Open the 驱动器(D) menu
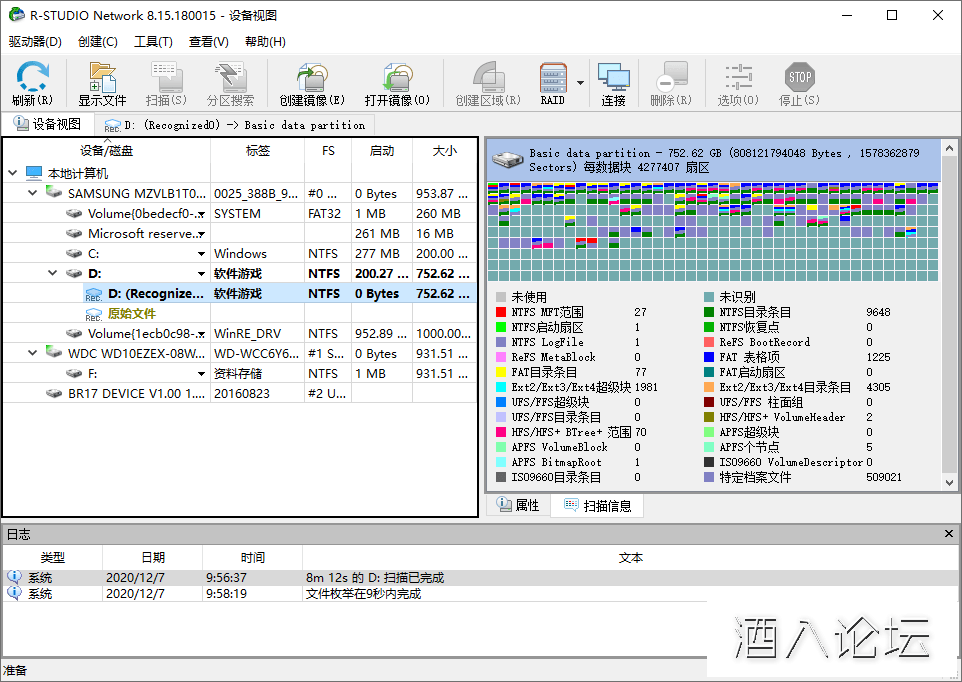Screen dimensions: 962x682 tap(35, 42)
